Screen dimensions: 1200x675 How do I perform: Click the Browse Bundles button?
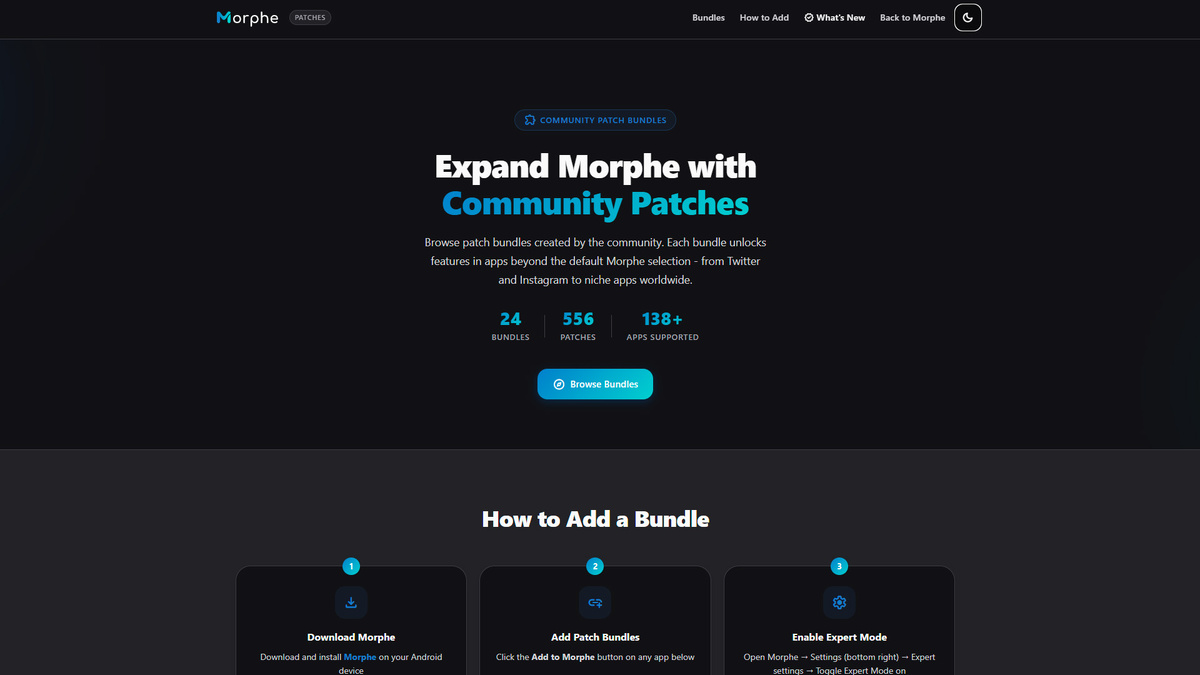click(595, 384)
